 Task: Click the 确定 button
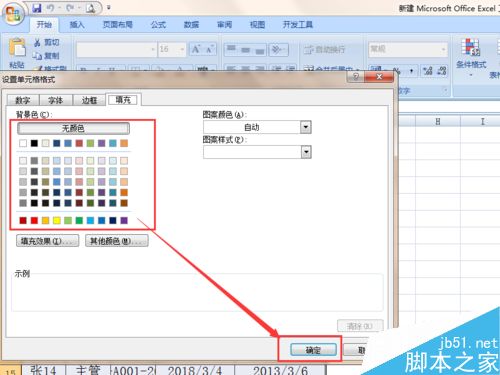313,350
